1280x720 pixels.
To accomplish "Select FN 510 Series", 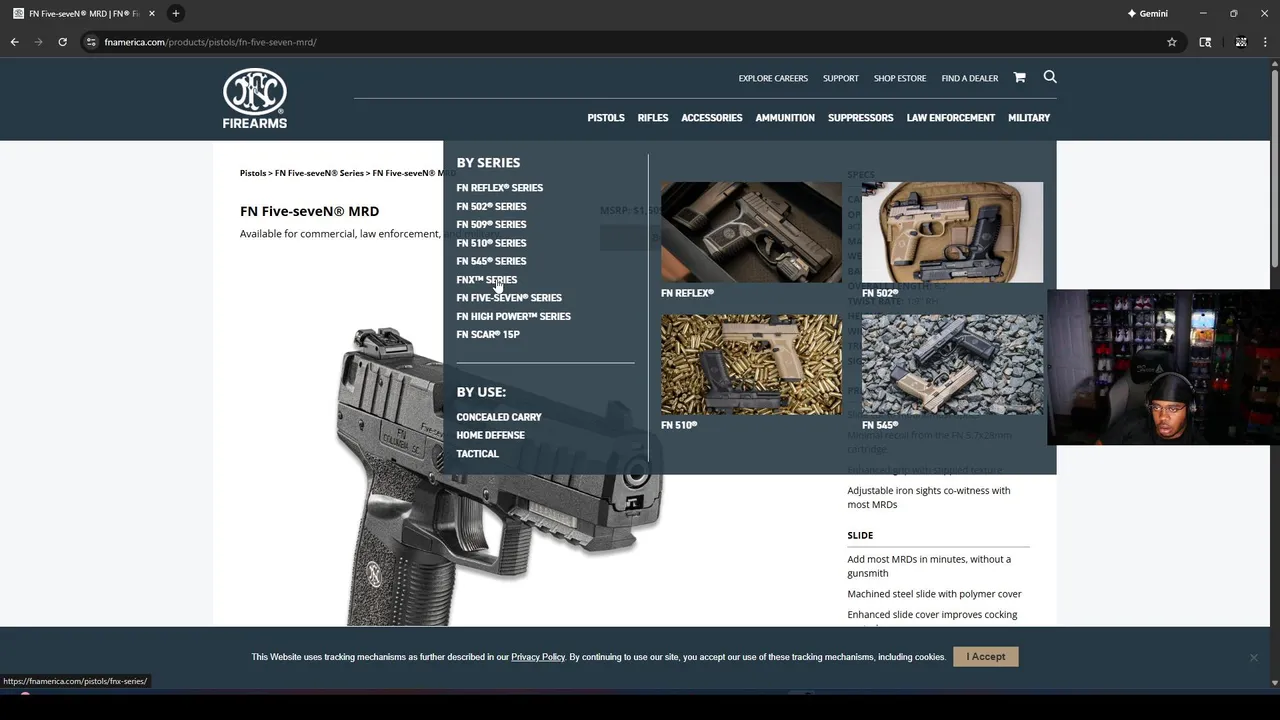I will pos(491,243).
